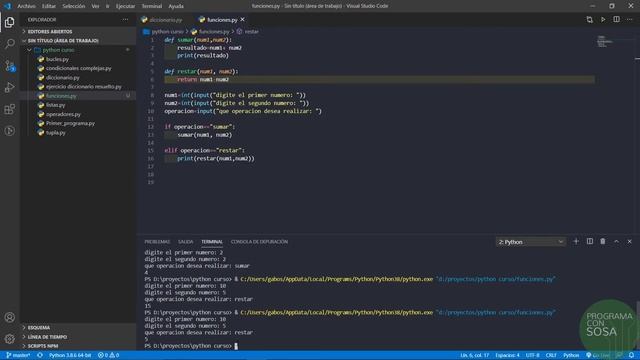640x360 pixels.
Task: Click the synchronize changes status icon
Action: pyautogui.click(x=40, y=356)
